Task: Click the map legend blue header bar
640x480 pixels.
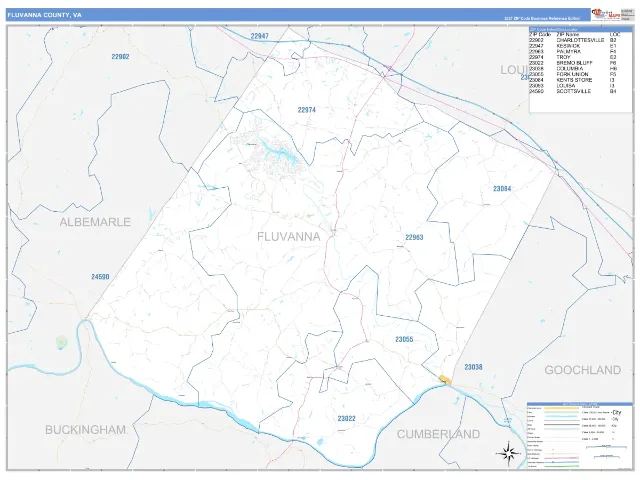Action: [x=580, y=404]
